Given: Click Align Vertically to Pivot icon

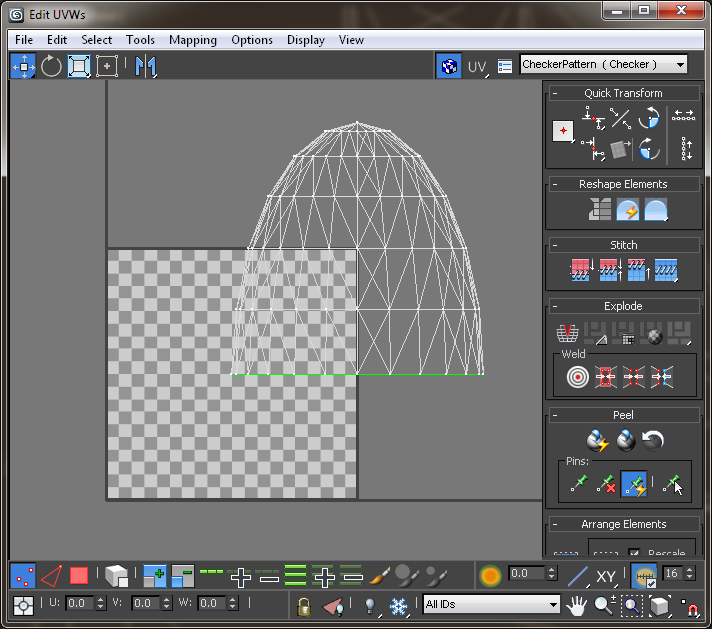Looking at the screenshot, I should (593, 149).
